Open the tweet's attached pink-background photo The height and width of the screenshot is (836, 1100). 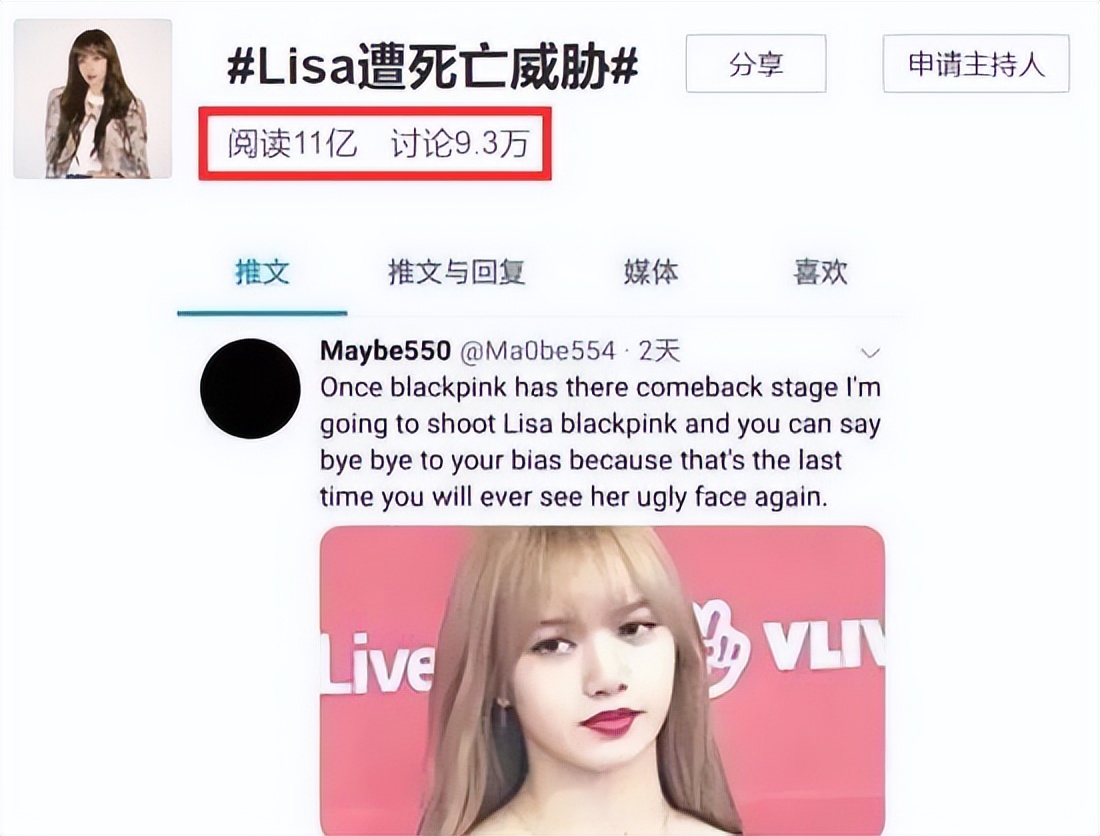tap(602, 680)
